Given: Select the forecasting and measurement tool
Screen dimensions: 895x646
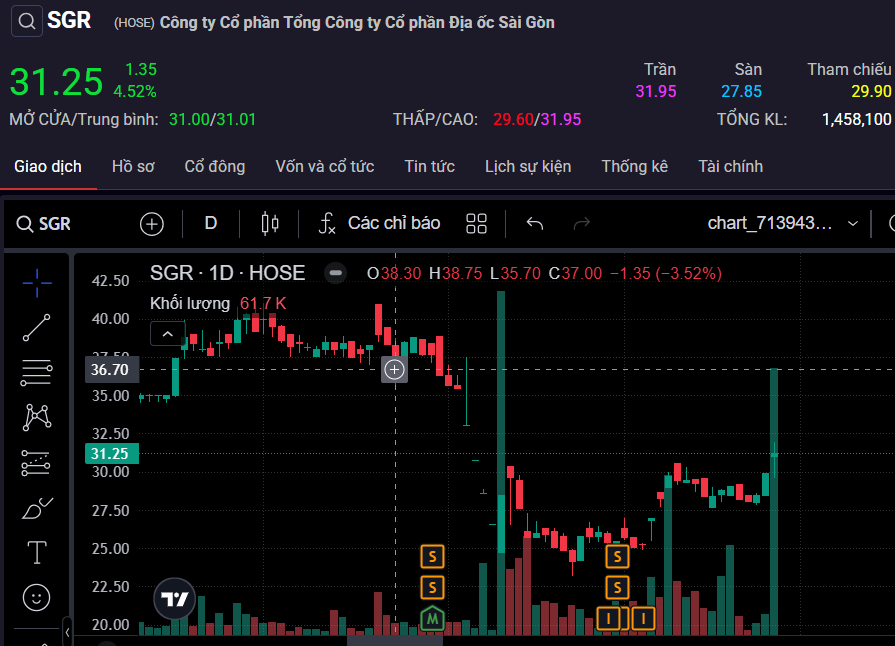Looking at the screenshot, I should coord(35,463).
